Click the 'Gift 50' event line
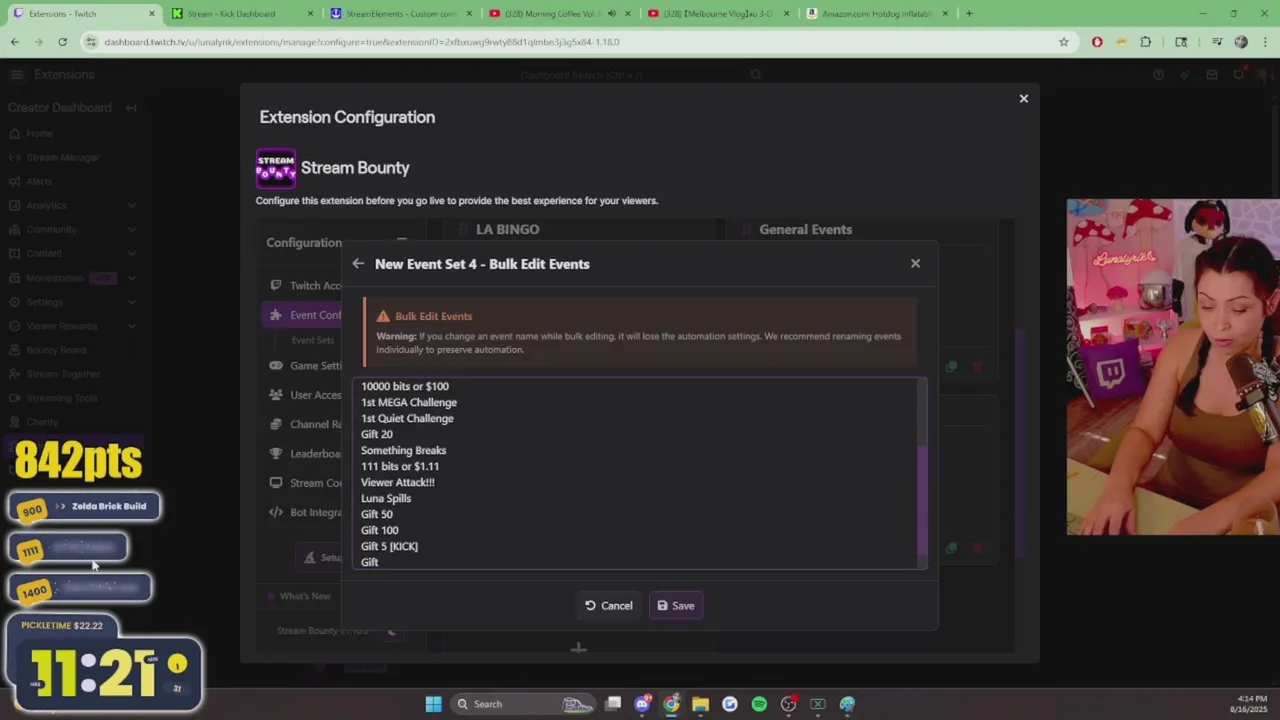The height and width of the screenshot is (720, 1280). [377, 514]
